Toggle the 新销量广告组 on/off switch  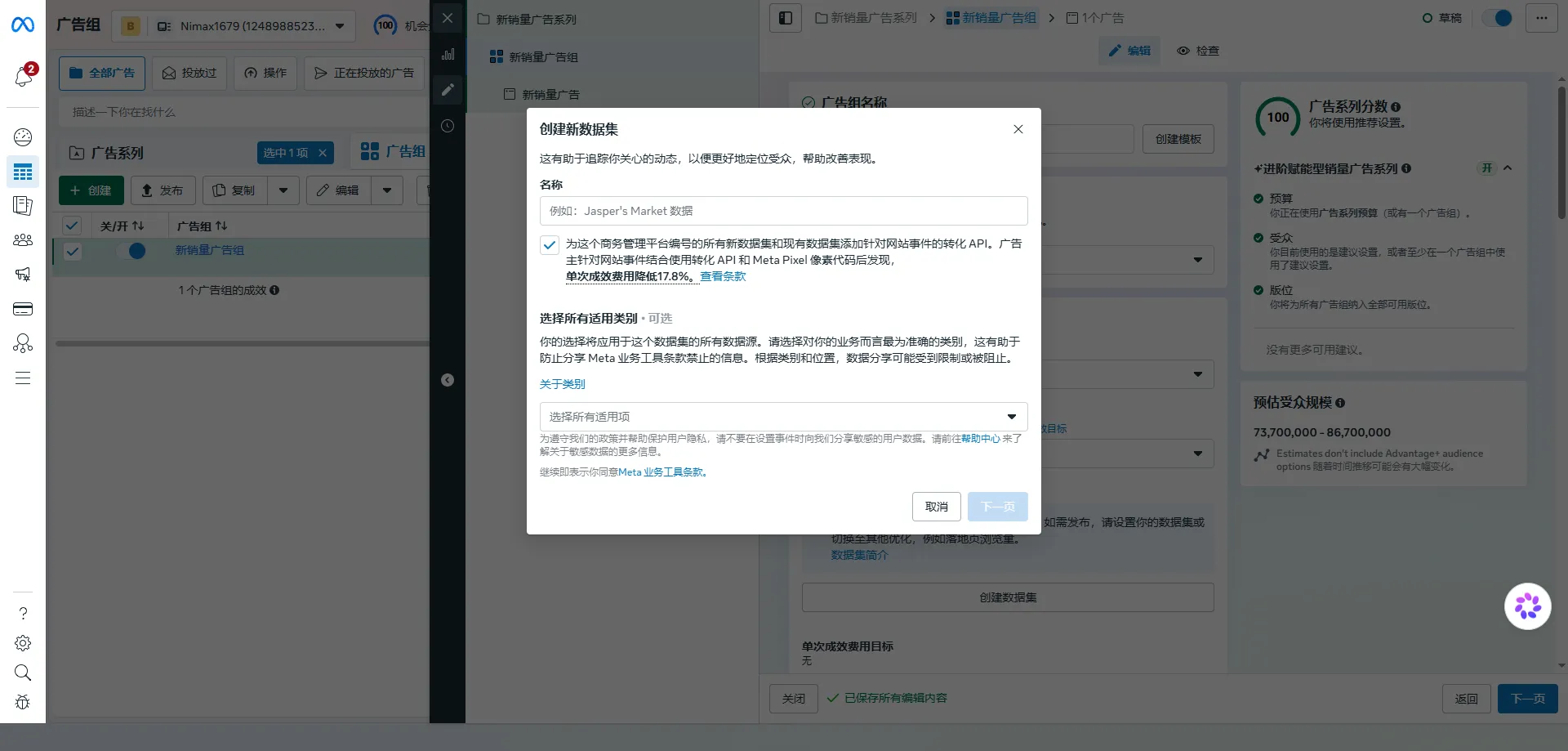[x=131, y=251]
